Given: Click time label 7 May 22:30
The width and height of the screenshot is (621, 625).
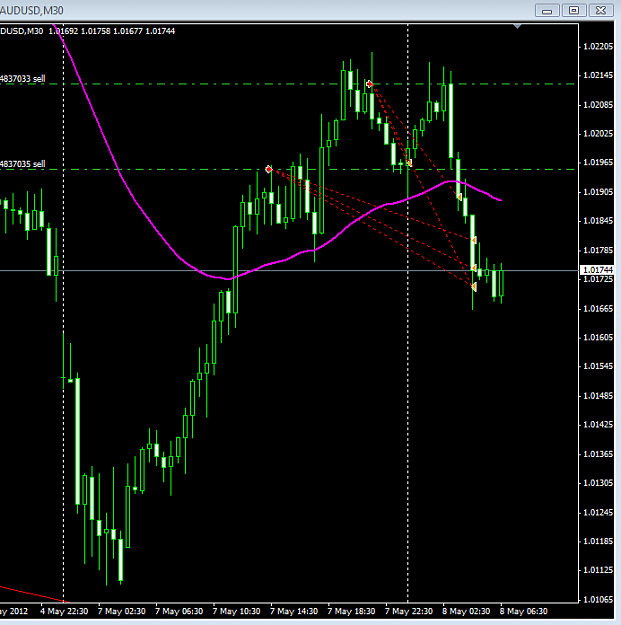Looking at the screenshot, I should click(x=409, y=611).
